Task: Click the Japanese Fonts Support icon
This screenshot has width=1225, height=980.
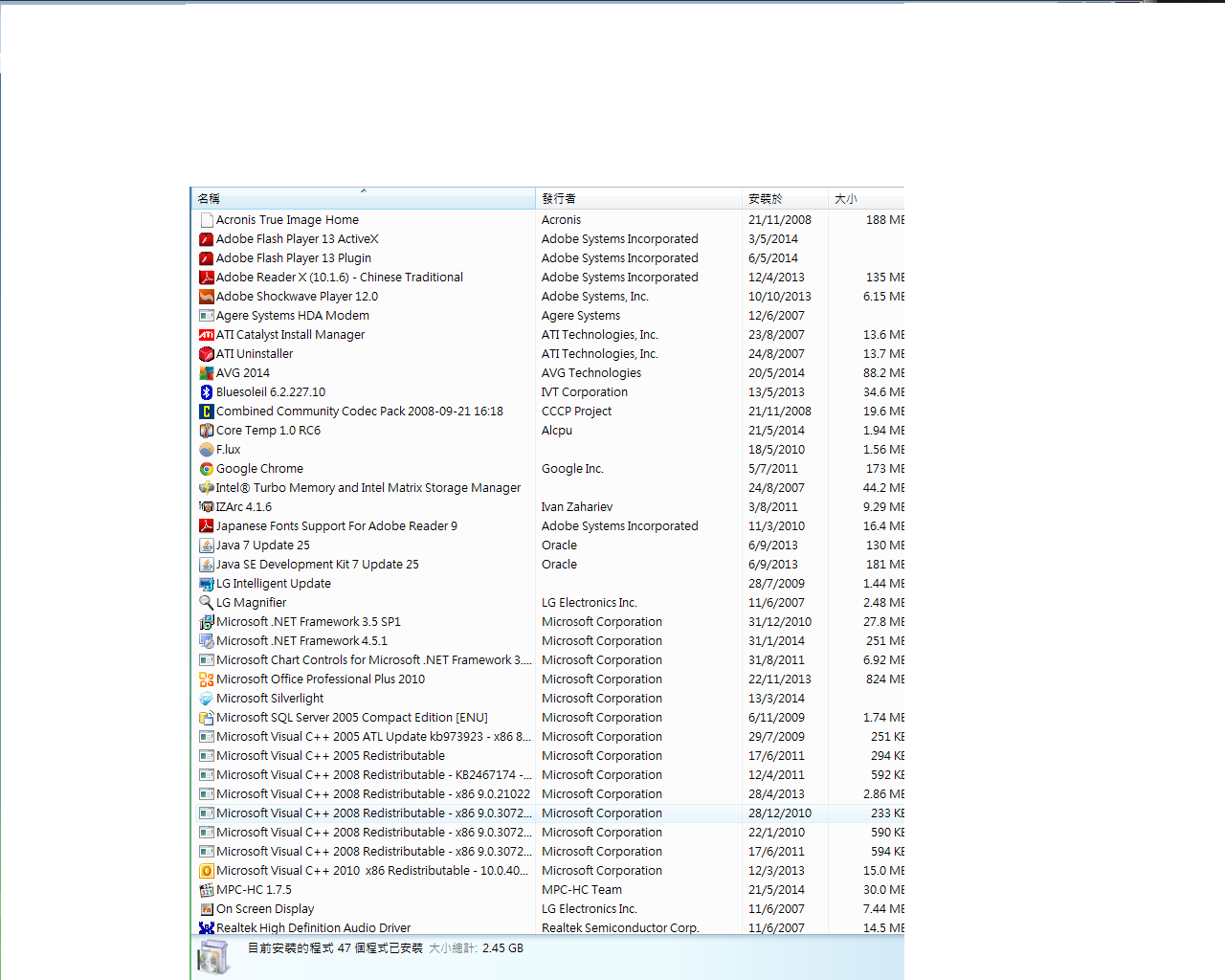Action: (x=206, y=526)
